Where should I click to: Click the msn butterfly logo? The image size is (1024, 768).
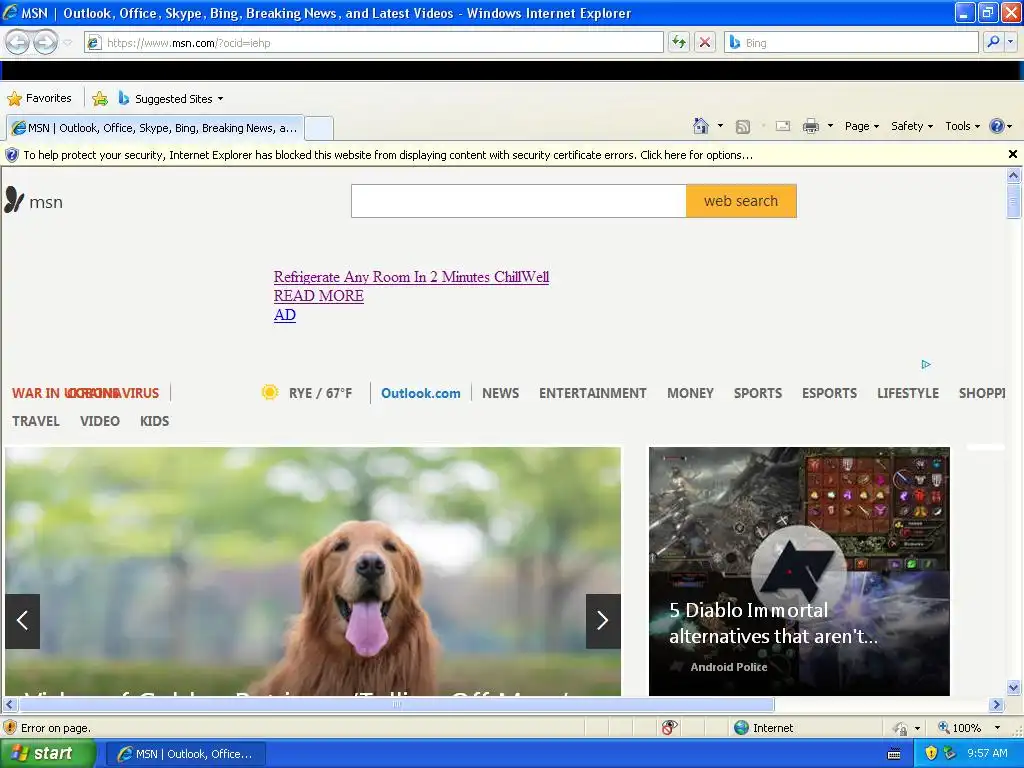coord(33,201)
